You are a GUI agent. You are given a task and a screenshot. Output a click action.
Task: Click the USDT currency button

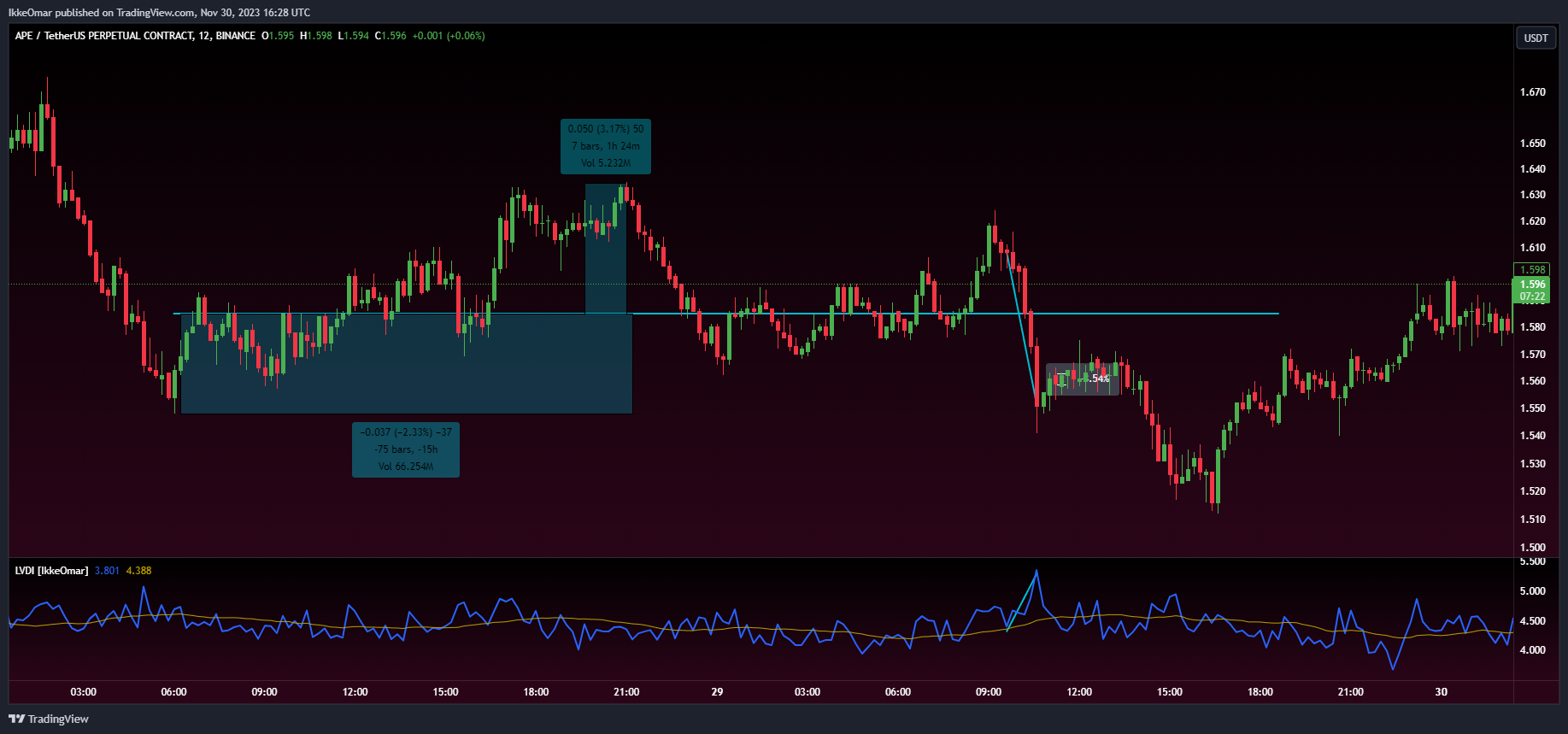click(1536, 38)
